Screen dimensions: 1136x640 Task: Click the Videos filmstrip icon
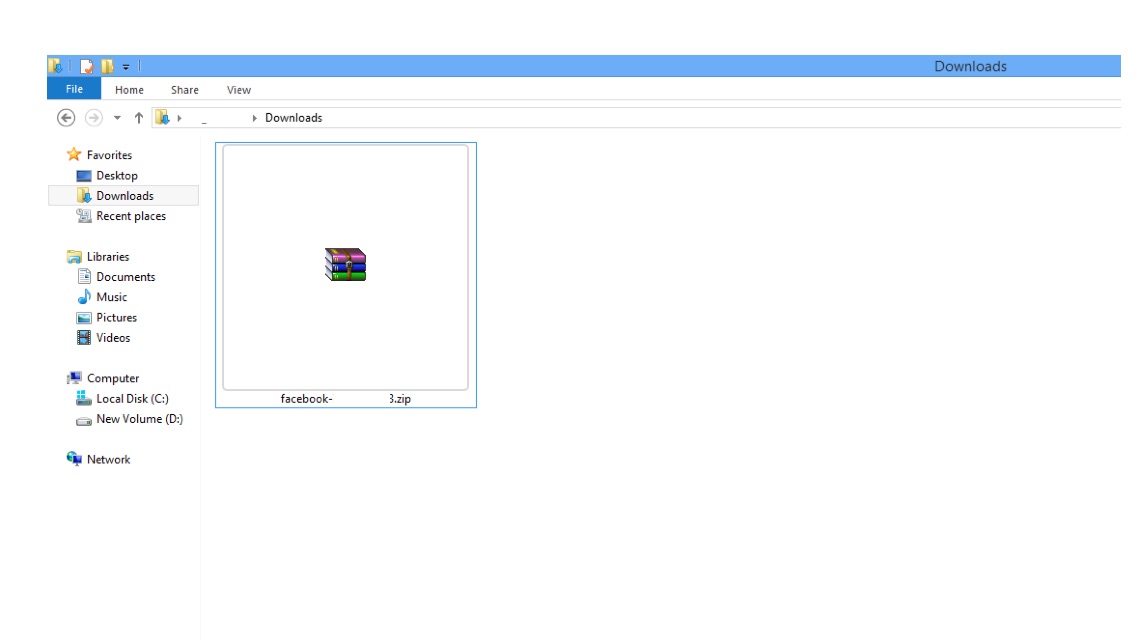pos(84,337)
